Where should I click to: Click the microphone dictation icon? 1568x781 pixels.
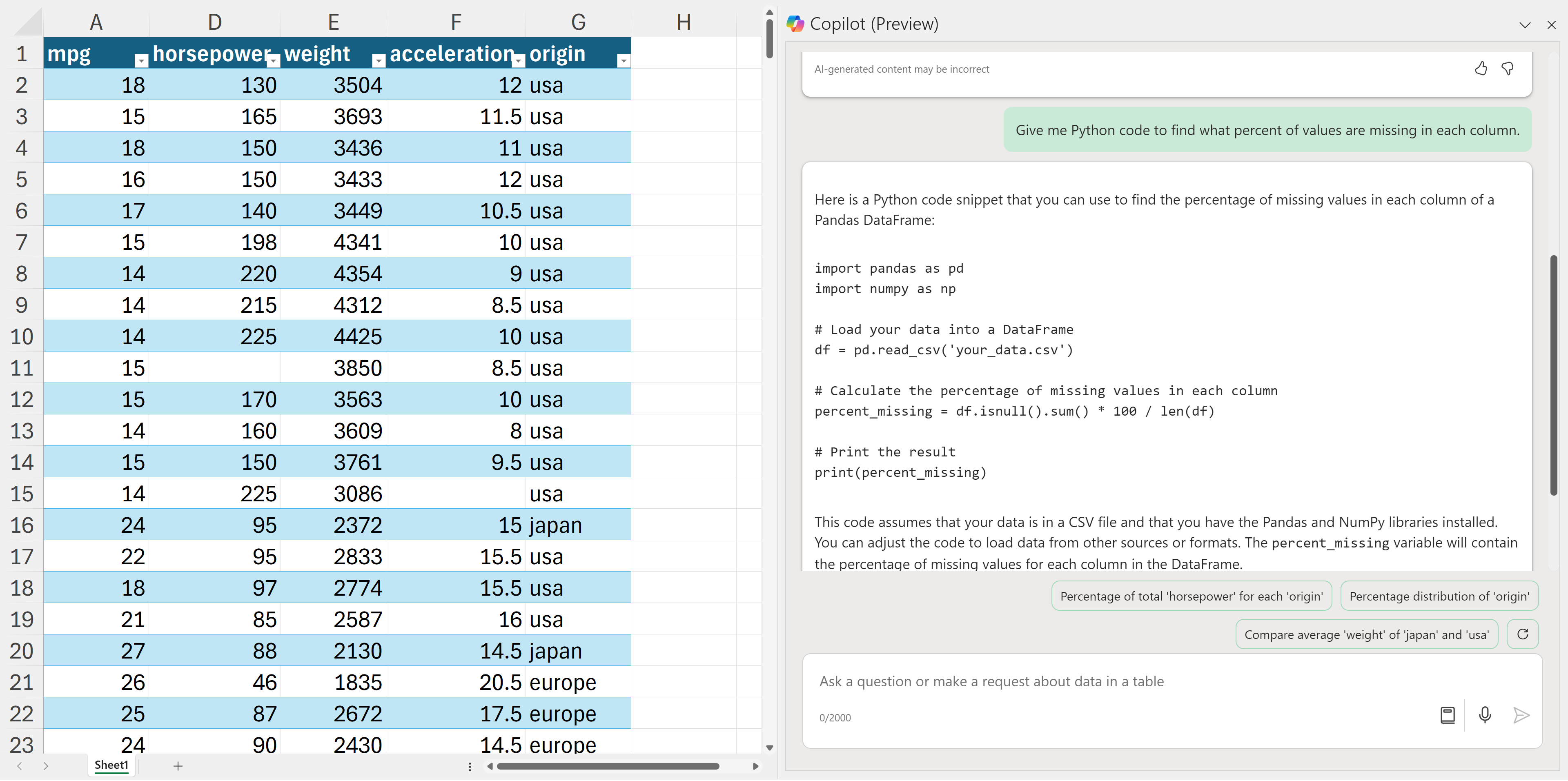(x=1485, y=715)
